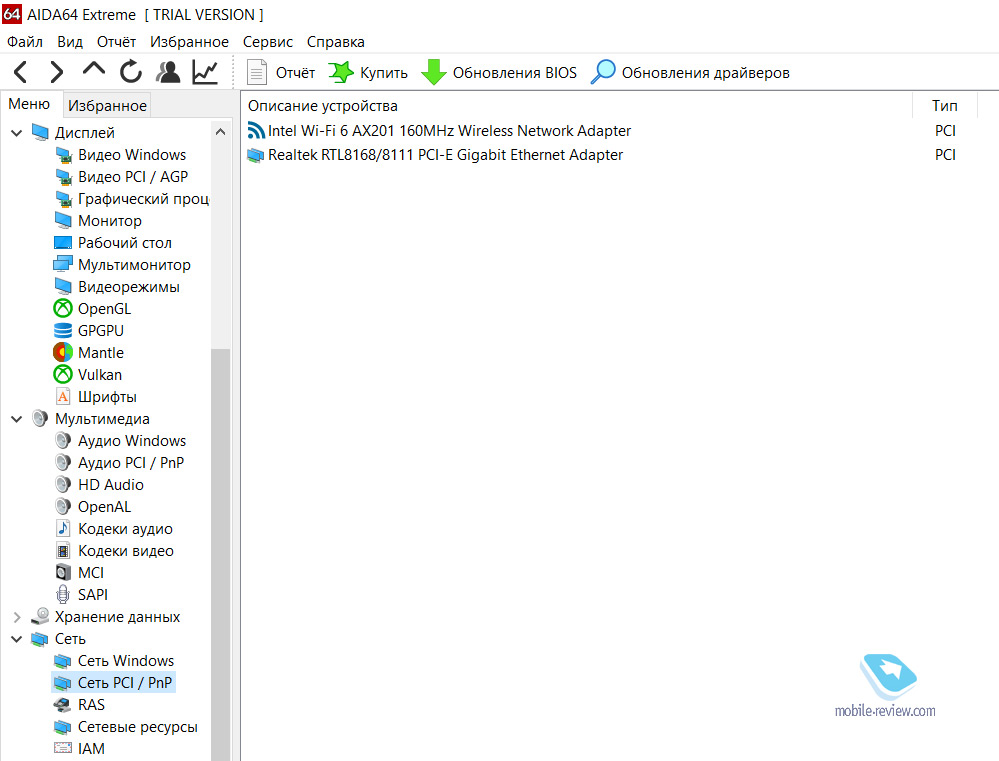Expand the Хранение данных tree node
Image resolution: width=999 pixels, height=761 pixels.
tap(17, 617)
